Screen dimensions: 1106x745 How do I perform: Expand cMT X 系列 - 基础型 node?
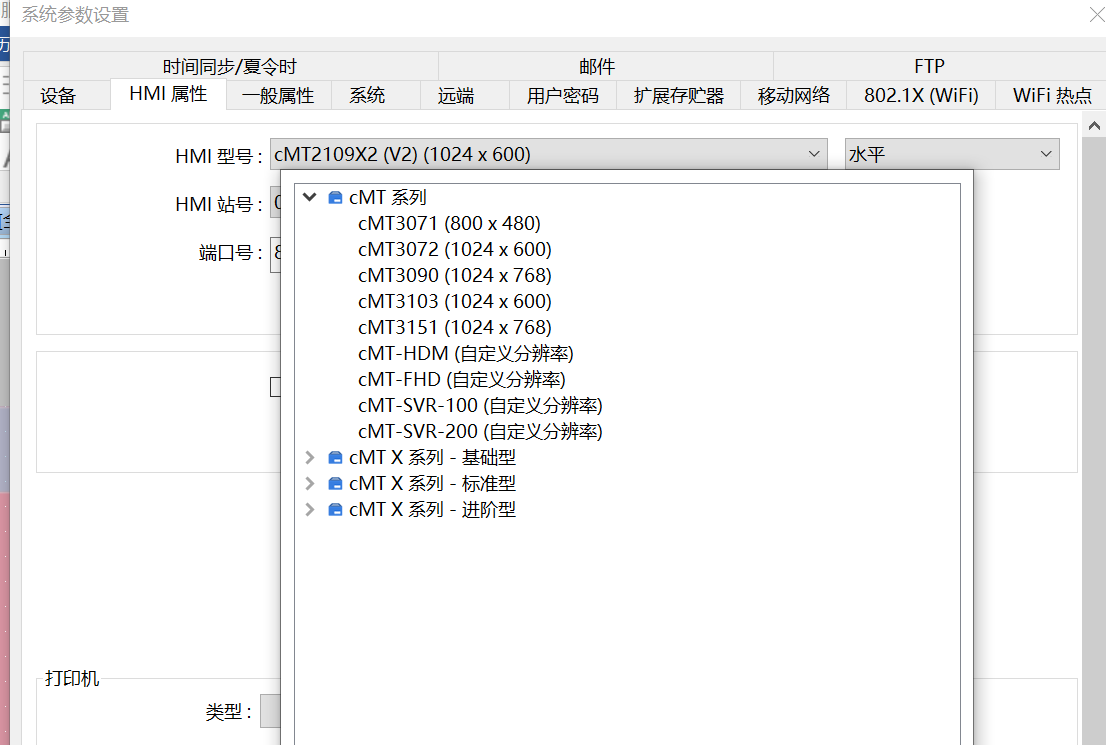click(x=310, y=458)
